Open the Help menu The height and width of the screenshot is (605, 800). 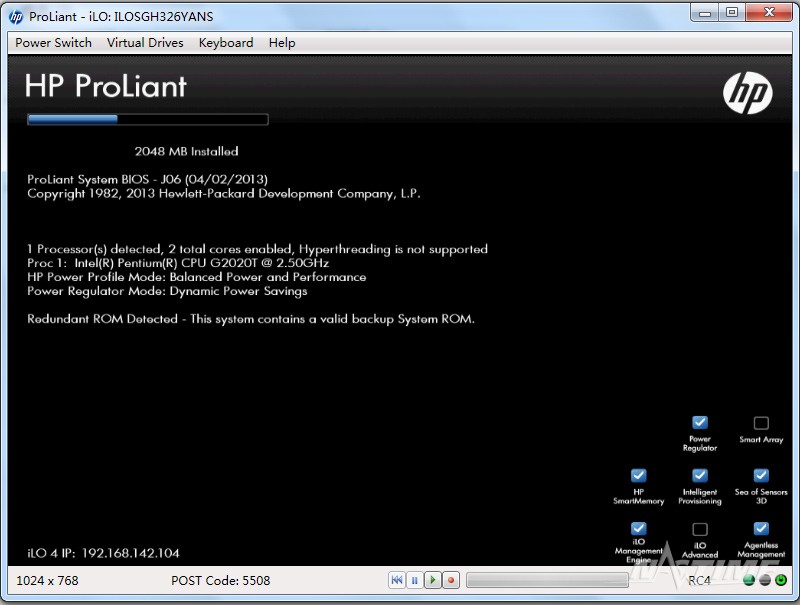point(282,43)
